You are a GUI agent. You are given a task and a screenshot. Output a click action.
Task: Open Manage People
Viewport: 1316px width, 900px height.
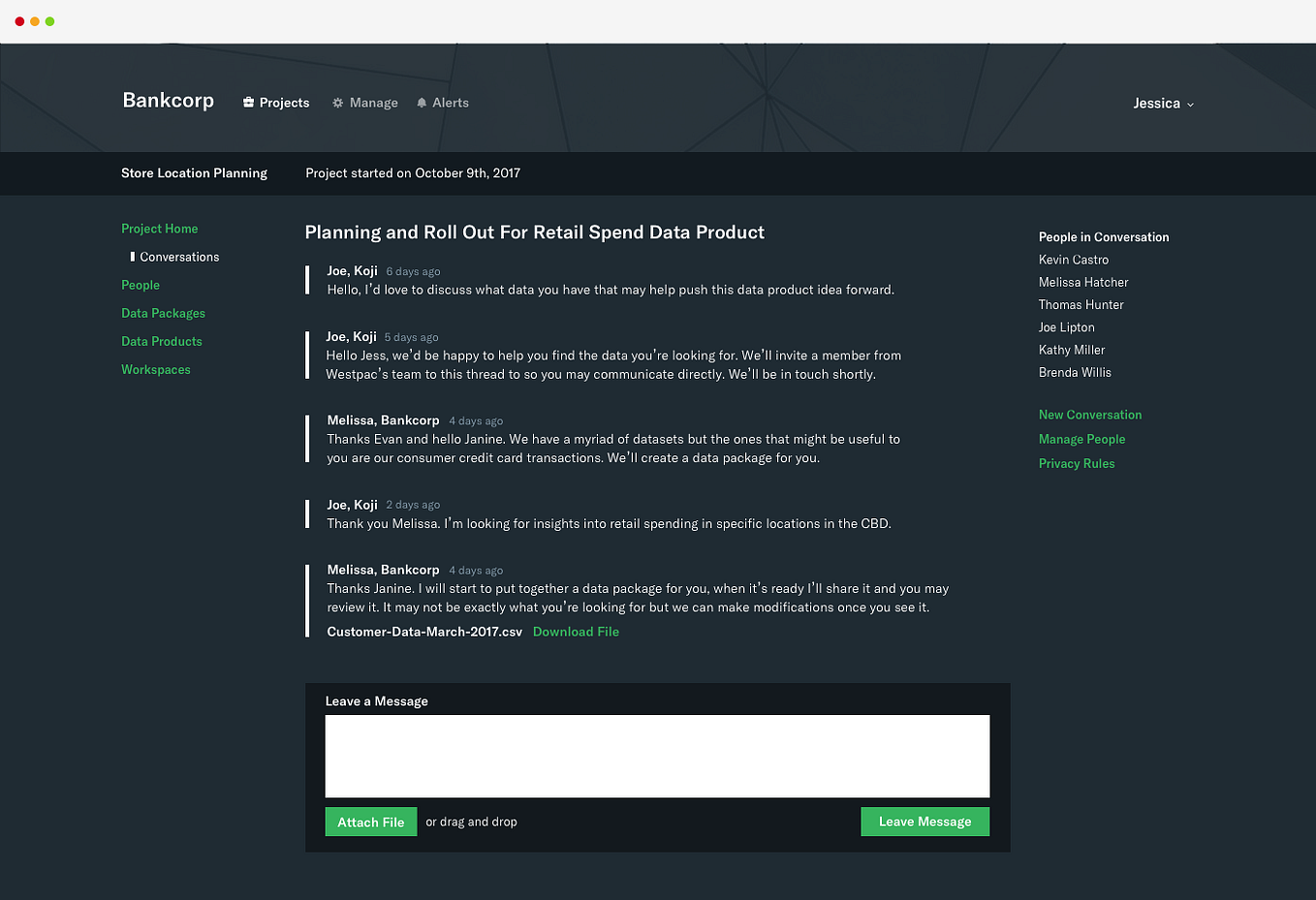(1081, 438)
